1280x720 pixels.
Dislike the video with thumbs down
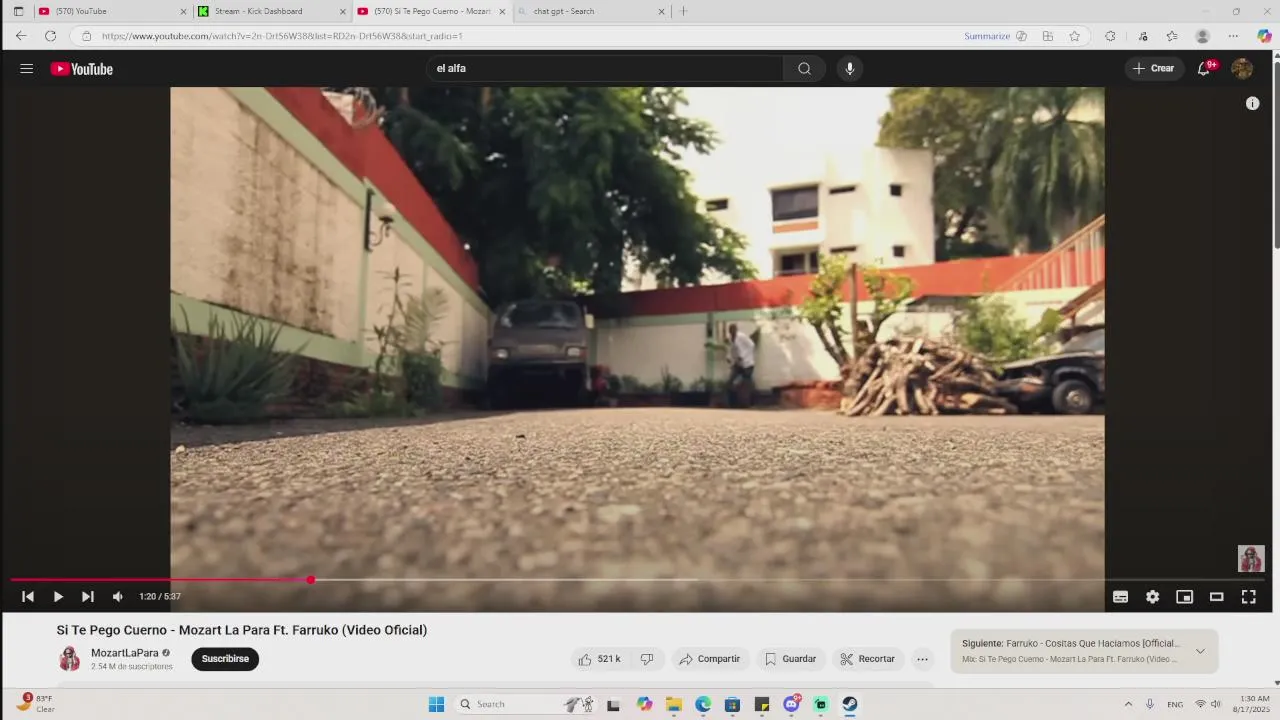(x=647, y=659)
